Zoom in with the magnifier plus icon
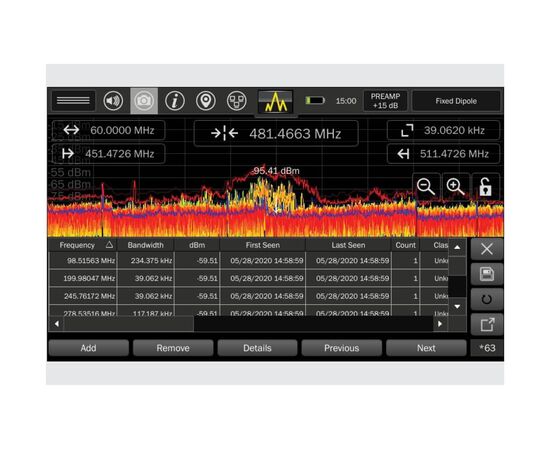Image resolution: width=550 pixels, height=450 pixels. point(455,186)
